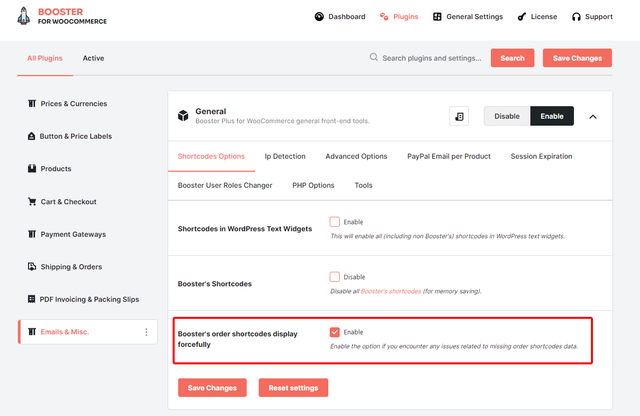Click the Payment Gateways sidebar icon
640x416 pixels.
click(32, 234)
